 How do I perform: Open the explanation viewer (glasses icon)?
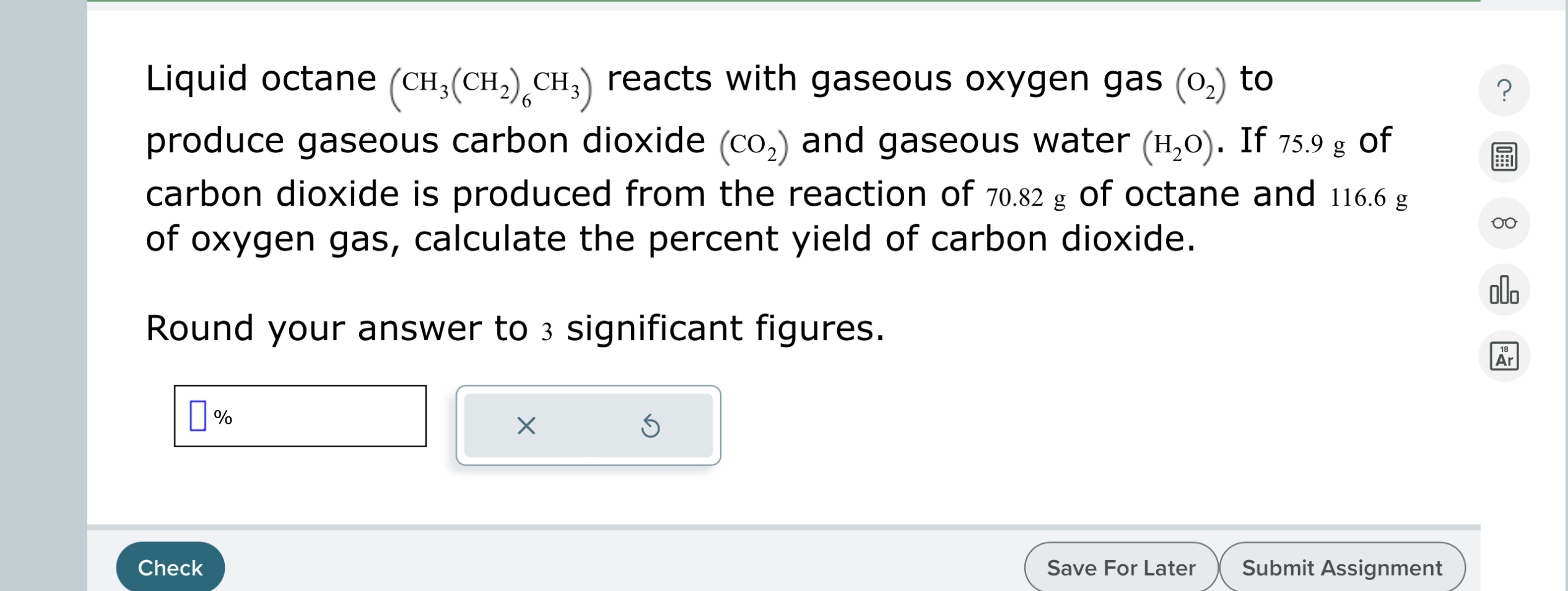(1505, 223)
